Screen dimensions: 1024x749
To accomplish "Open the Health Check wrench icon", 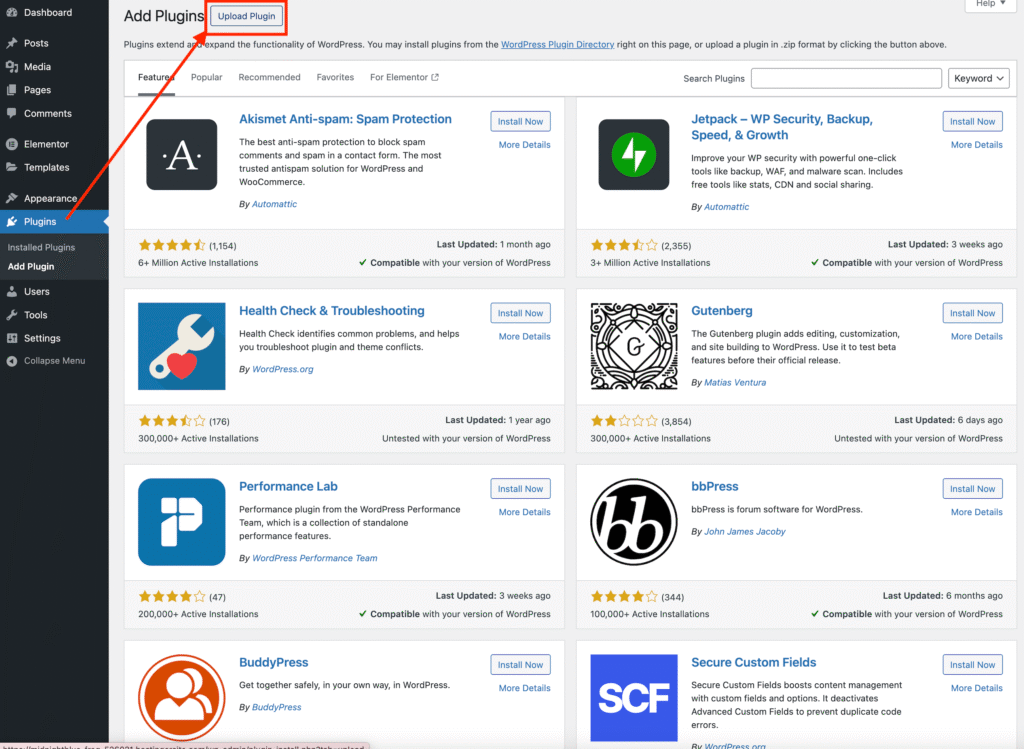I will pos(181,346).
